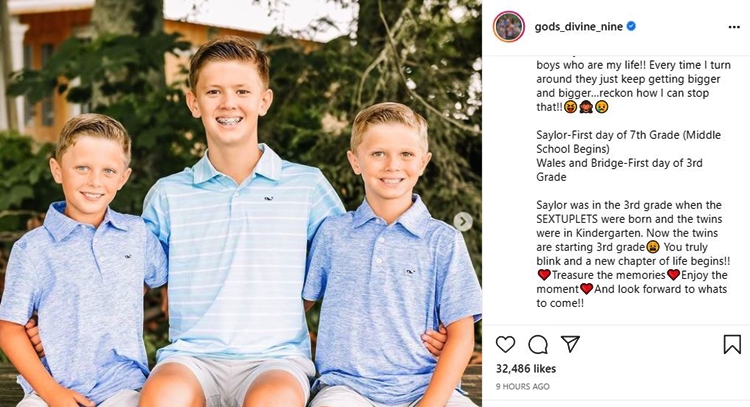Visit the gods_divine_nine username link
The width and height of the screenshot is (750, 407).
[x=578, y=27]
